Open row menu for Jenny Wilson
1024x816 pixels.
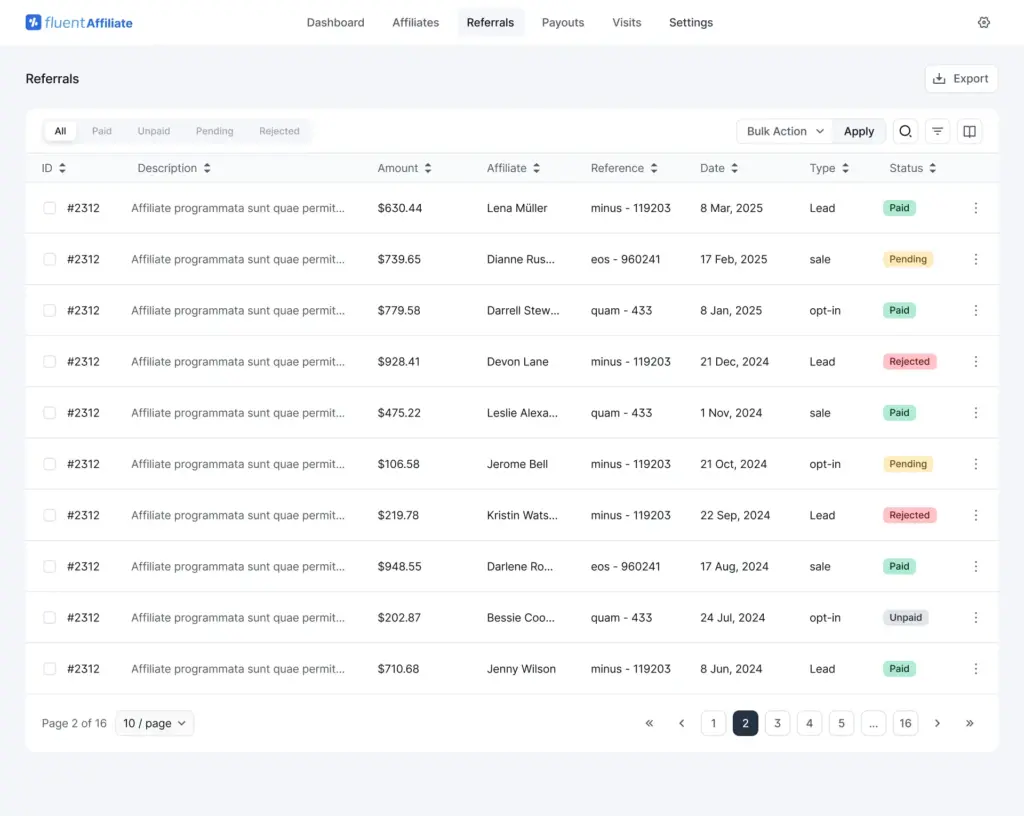click(x=976, y=669)
